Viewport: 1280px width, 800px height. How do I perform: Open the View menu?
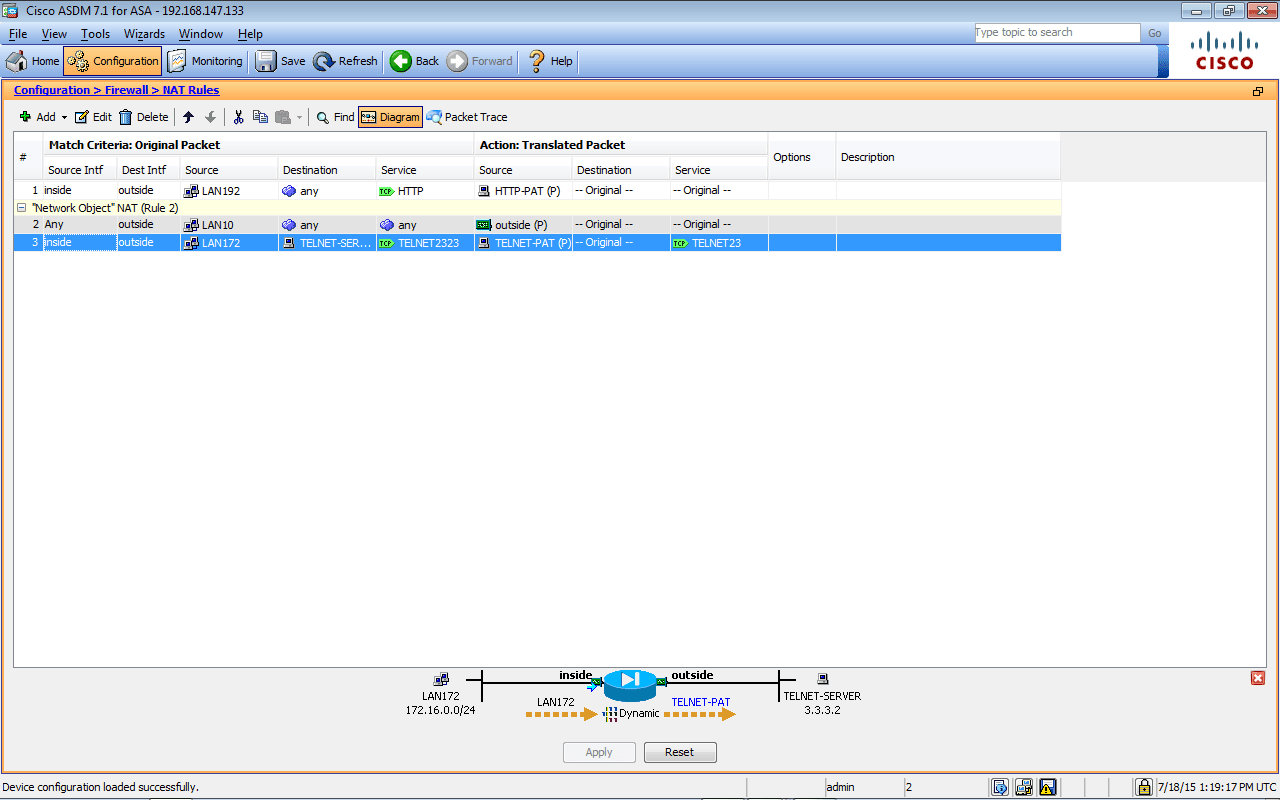54,34
